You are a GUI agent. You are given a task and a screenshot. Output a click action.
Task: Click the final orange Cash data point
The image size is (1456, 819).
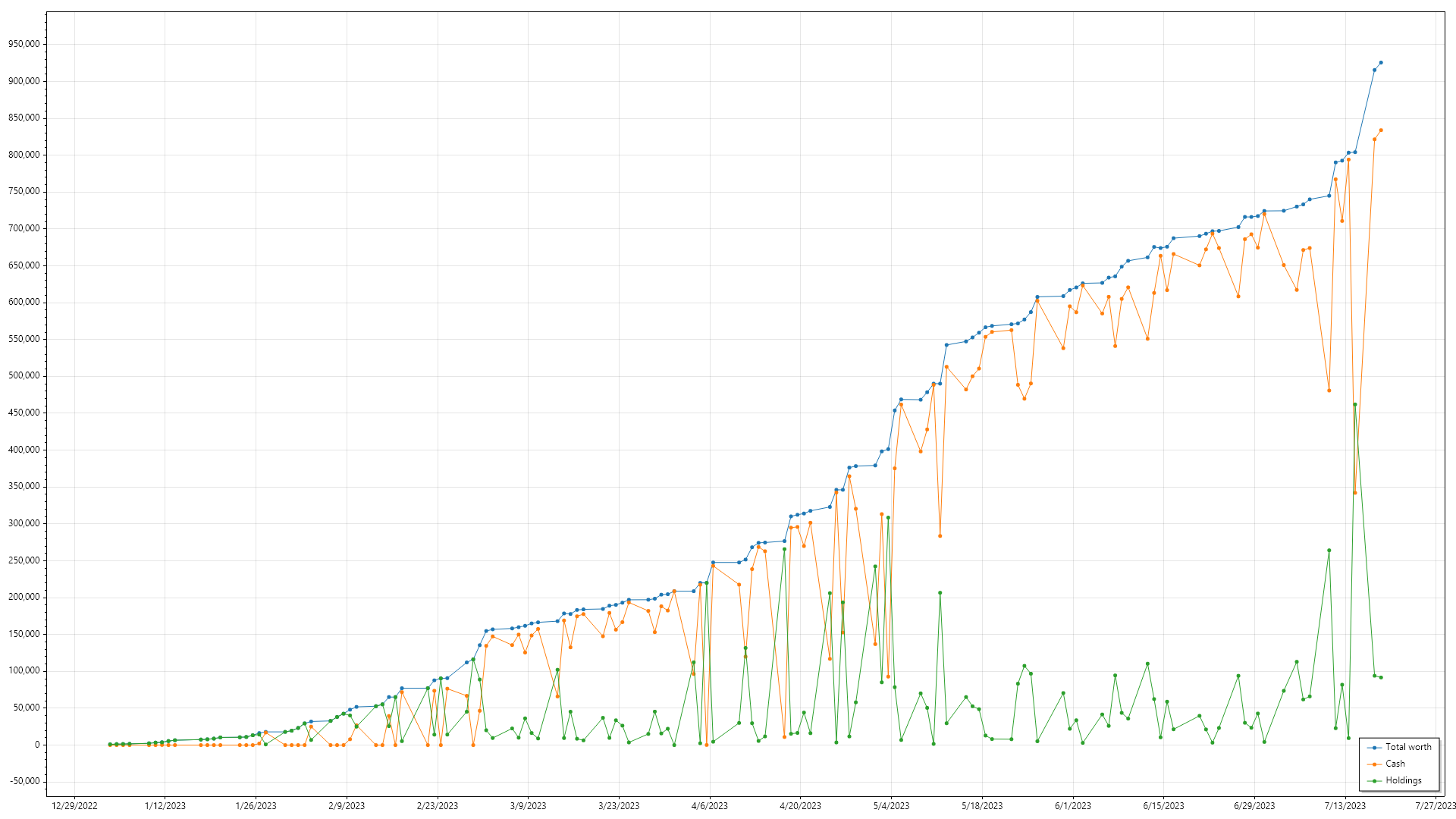[x=1381, y=130]
